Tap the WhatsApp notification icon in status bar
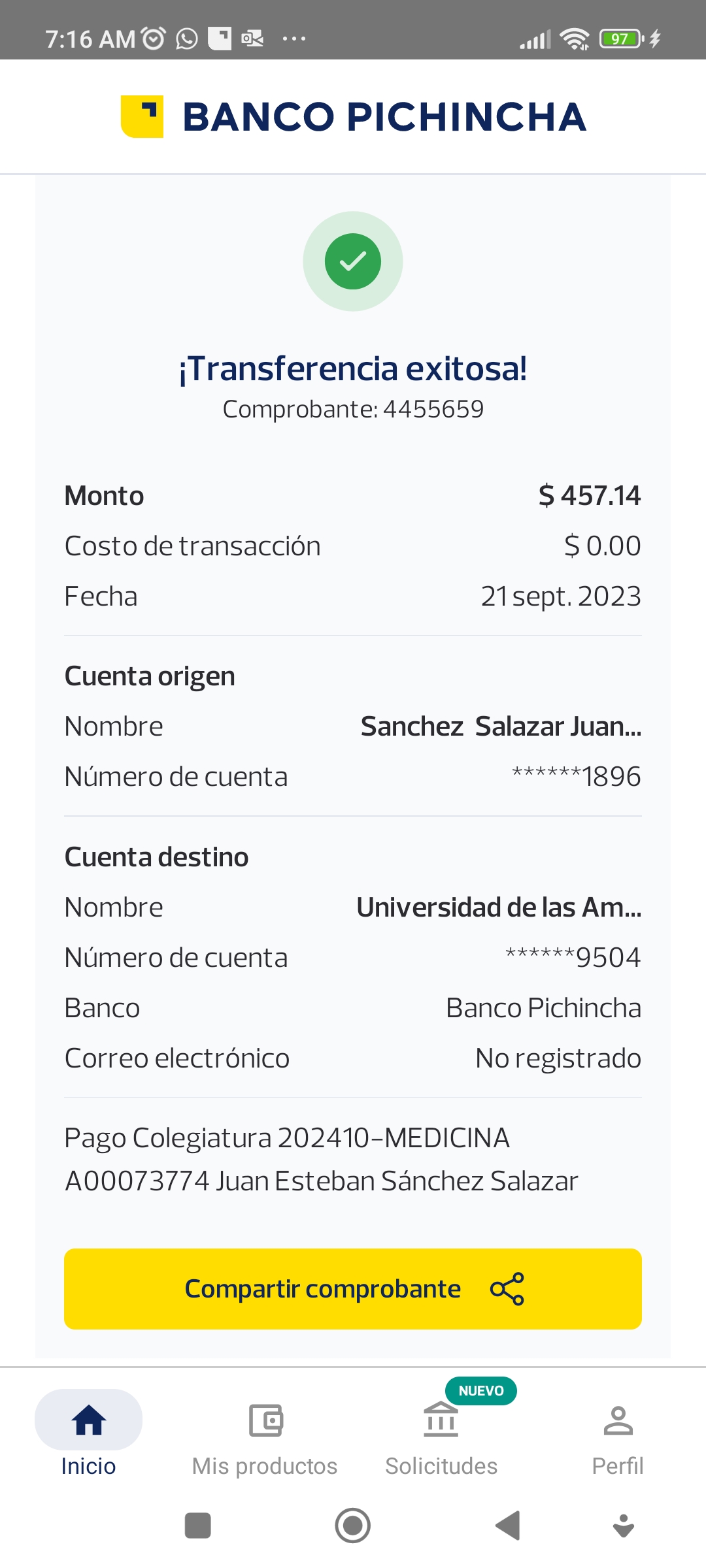Screen dimensions: 706x1568 (x=187, y=39)
